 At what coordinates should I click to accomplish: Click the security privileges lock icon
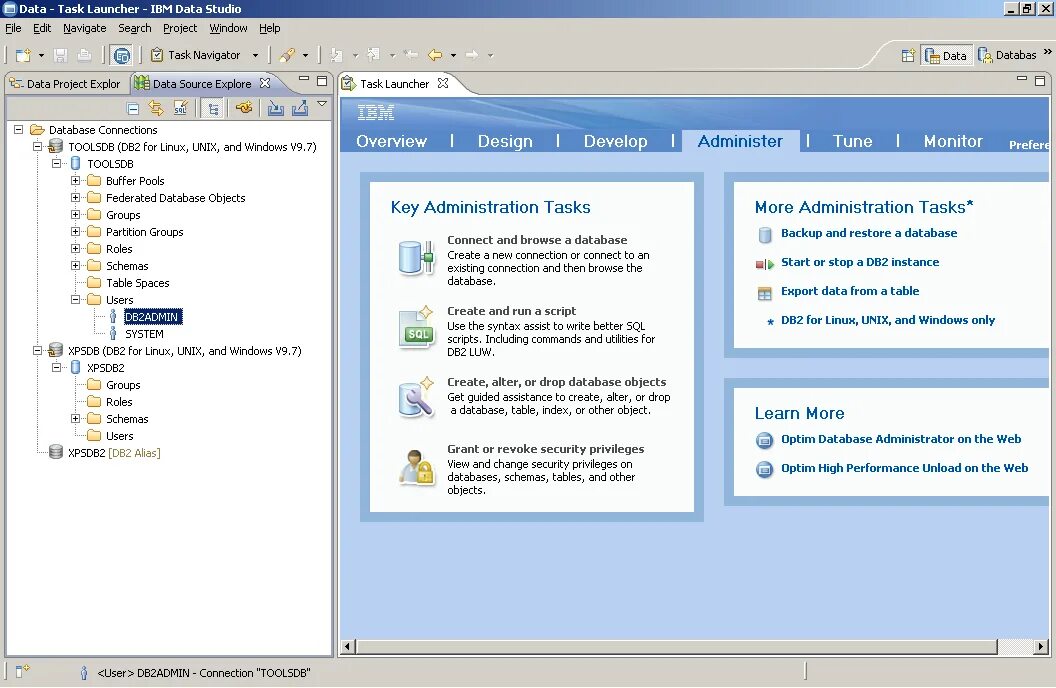(417, 467)
